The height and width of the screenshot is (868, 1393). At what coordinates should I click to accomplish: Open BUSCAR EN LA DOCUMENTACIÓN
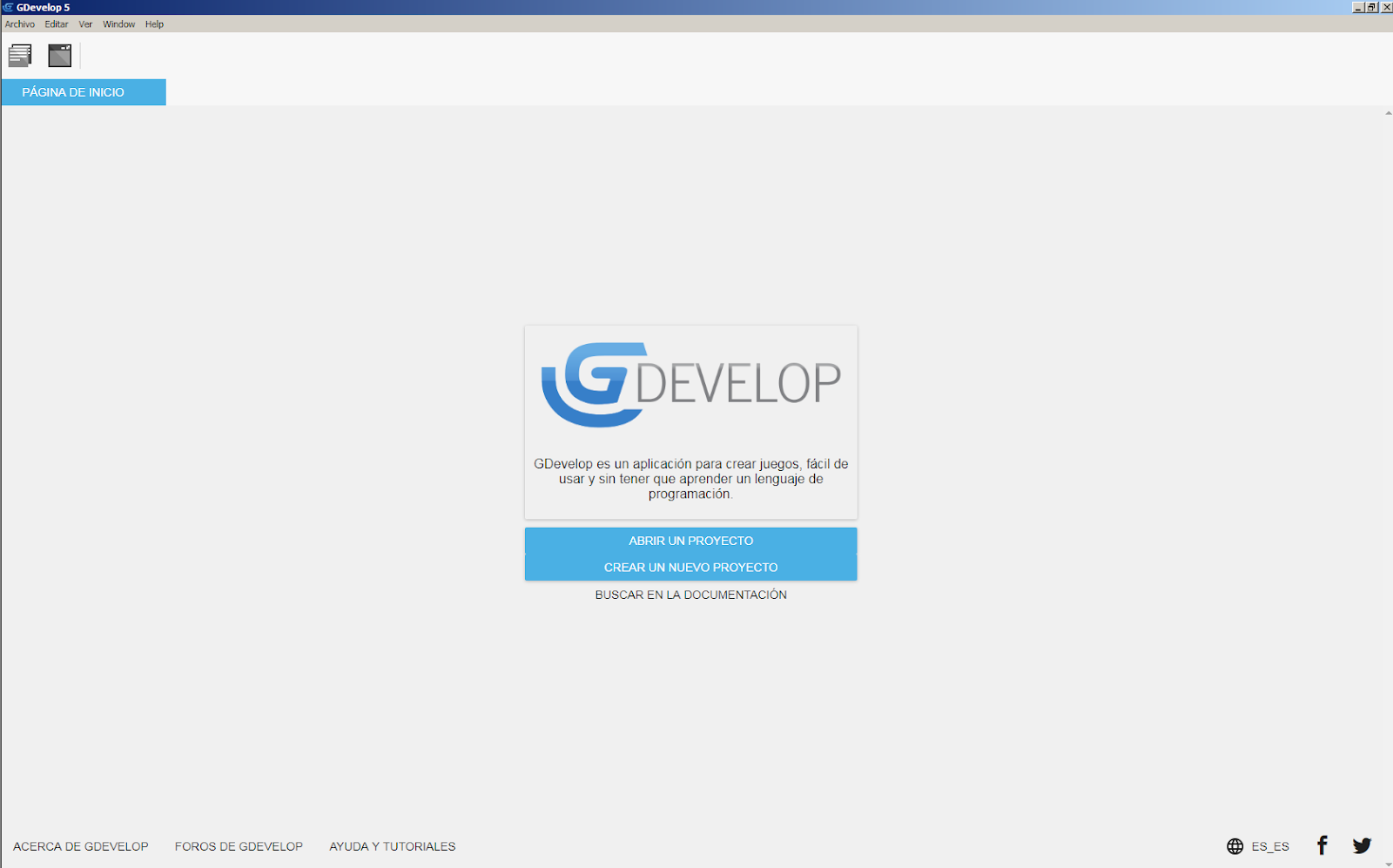click(690, 595)
